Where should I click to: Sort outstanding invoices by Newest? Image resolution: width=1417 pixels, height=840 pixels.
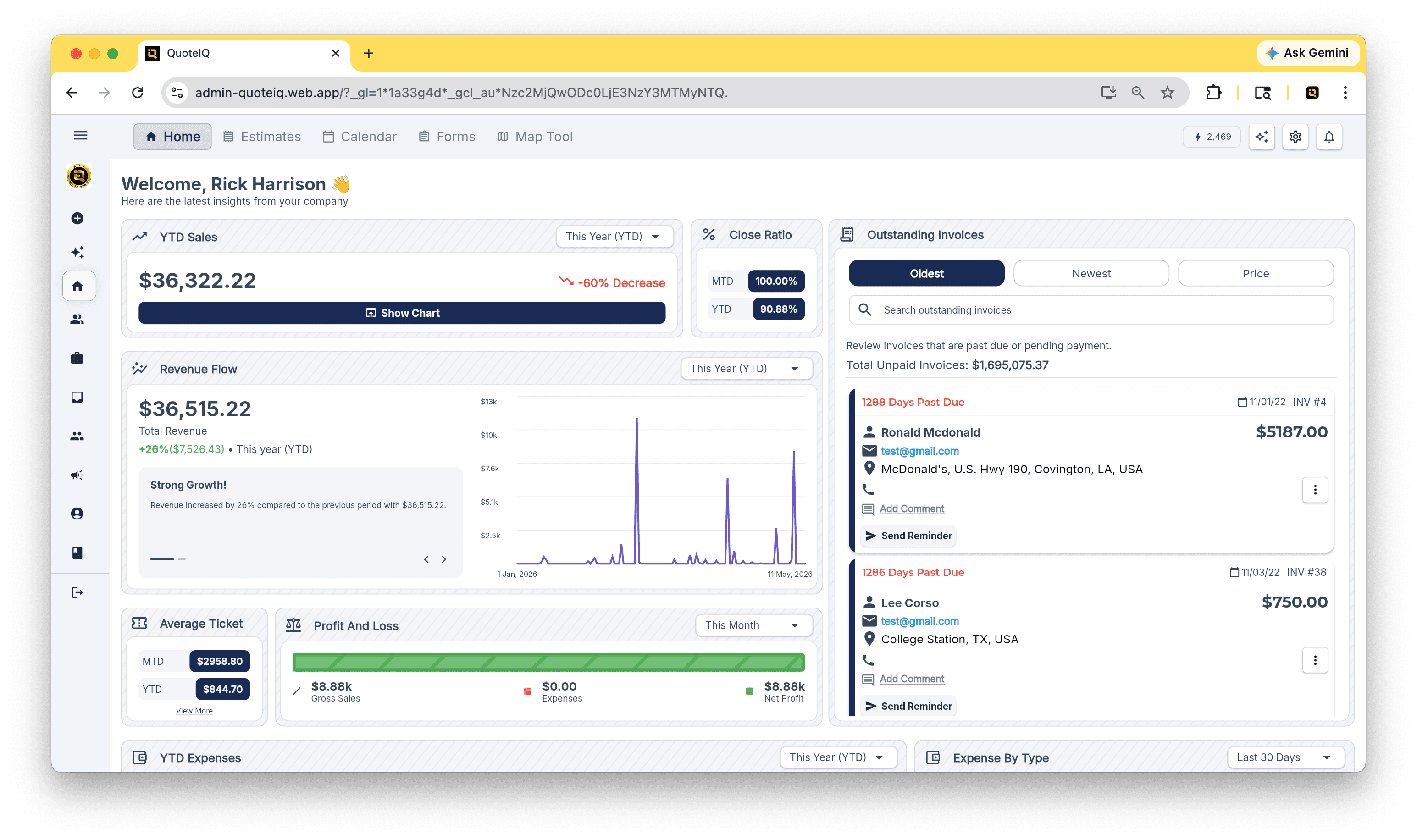pyautogui.click(x=1091, y=273)
